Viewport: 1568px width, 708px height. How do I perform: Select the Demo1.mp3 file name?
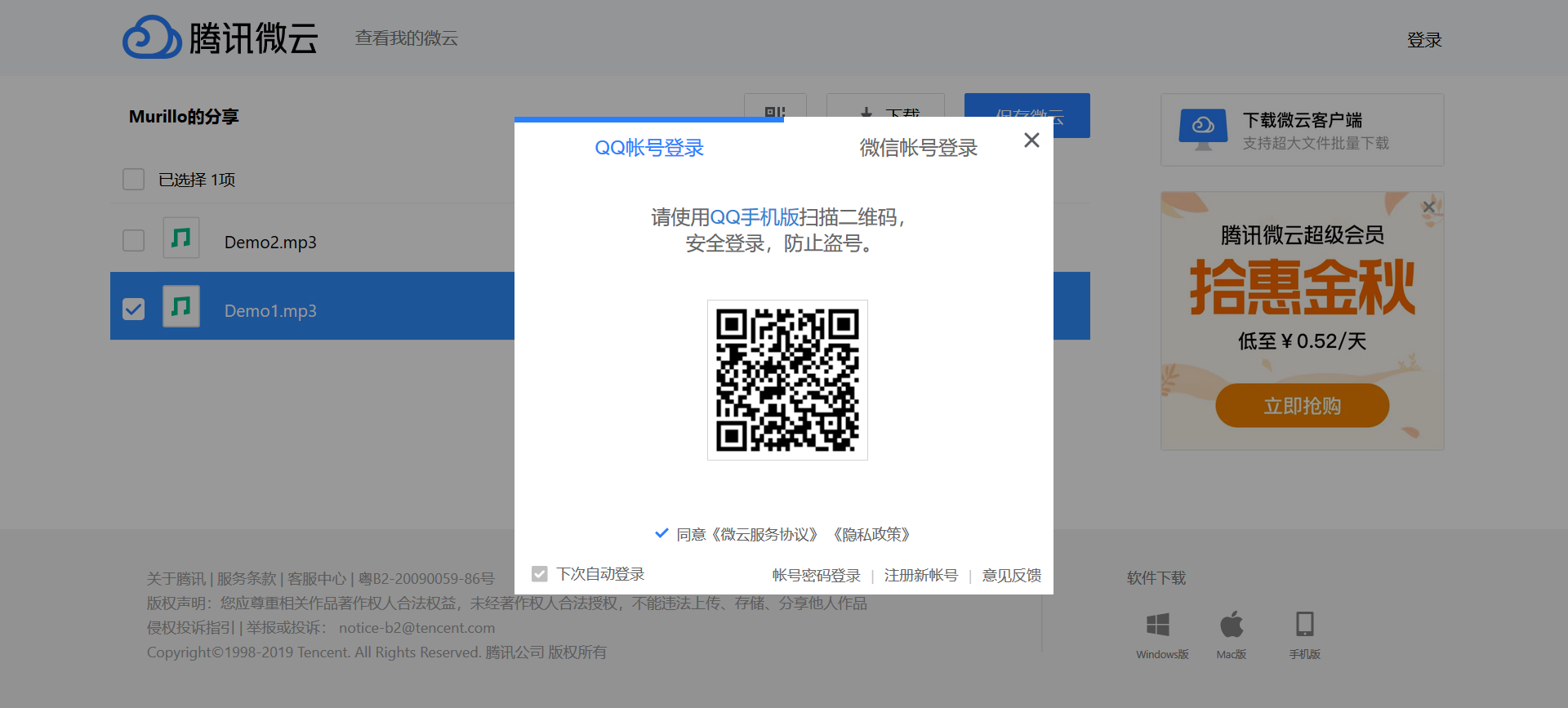click(x=270, y=311)
